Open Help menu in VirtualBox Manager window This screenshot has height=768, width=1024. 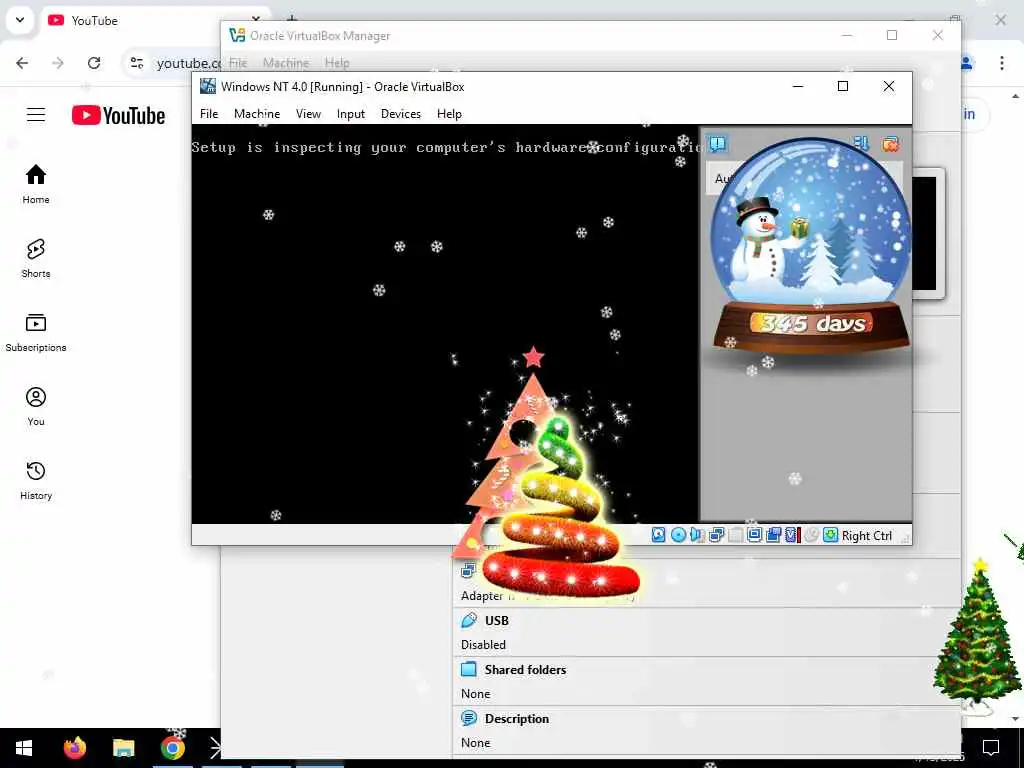click(x=337, y=63)
